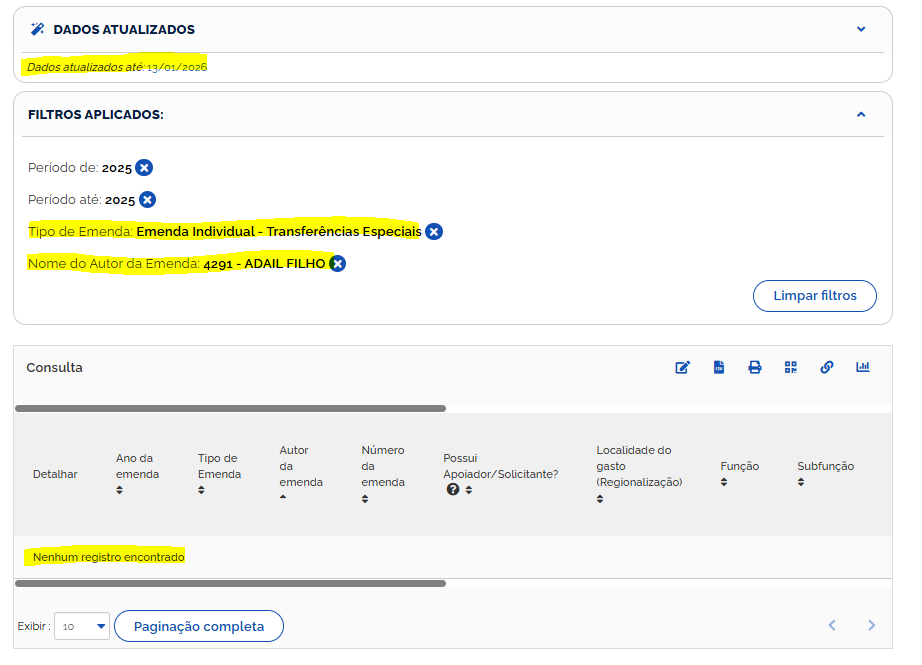Click the Paginação completa button
Viewport: 922px width, 665px height.
click(199, 626)
